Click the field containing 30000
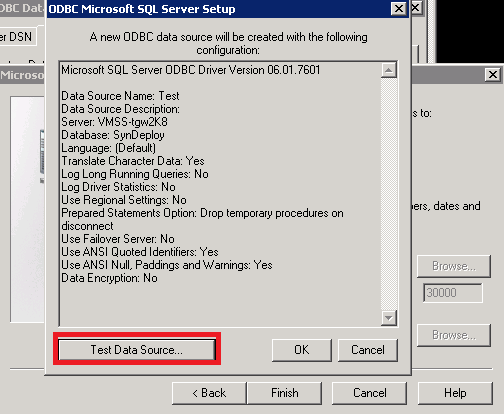The height and width of the screenshot is (414, 504). [x=453, y=293]
